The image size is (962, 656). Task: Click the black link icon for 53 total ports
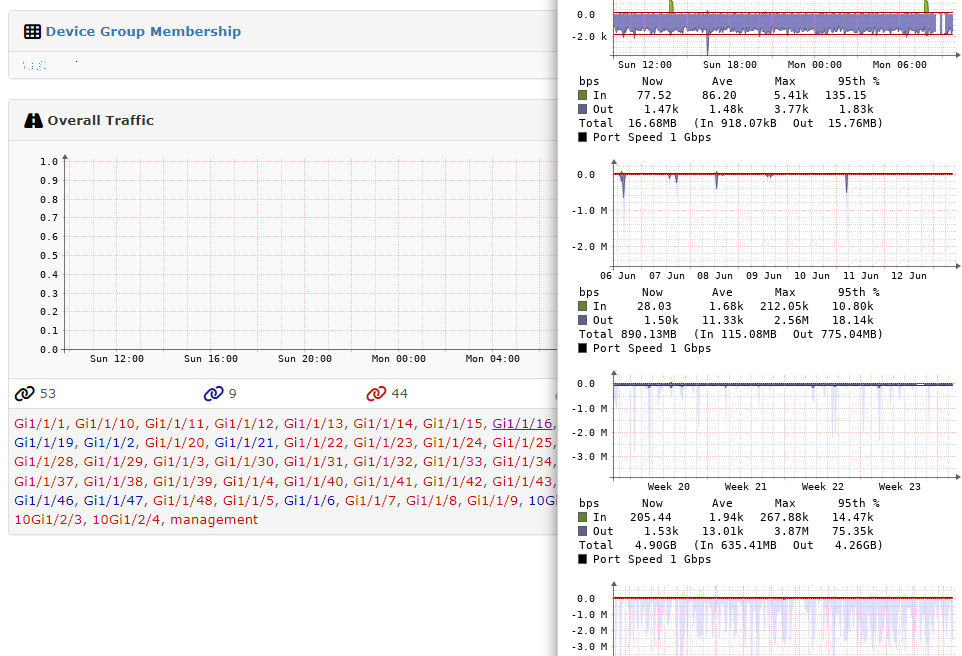(25, 393)
